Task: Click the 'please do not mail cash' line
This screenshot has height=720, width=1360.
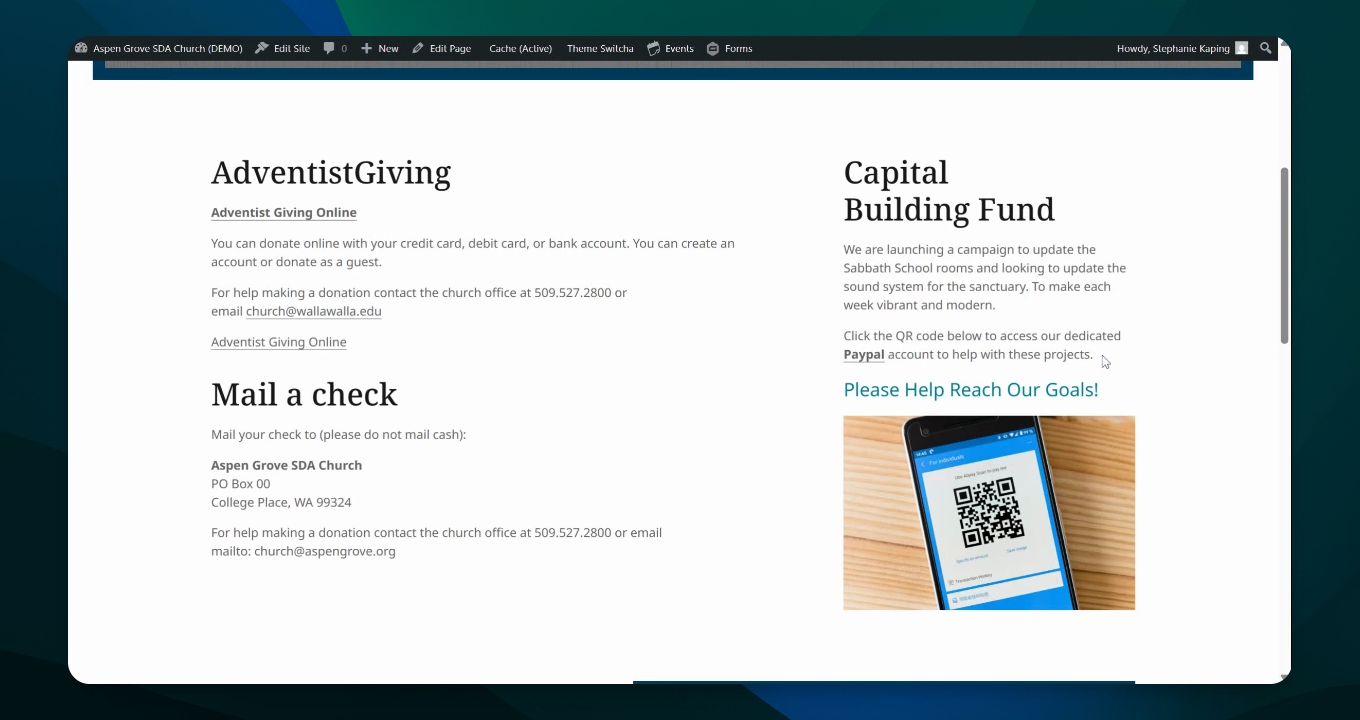Action: (x=339, y=434)
